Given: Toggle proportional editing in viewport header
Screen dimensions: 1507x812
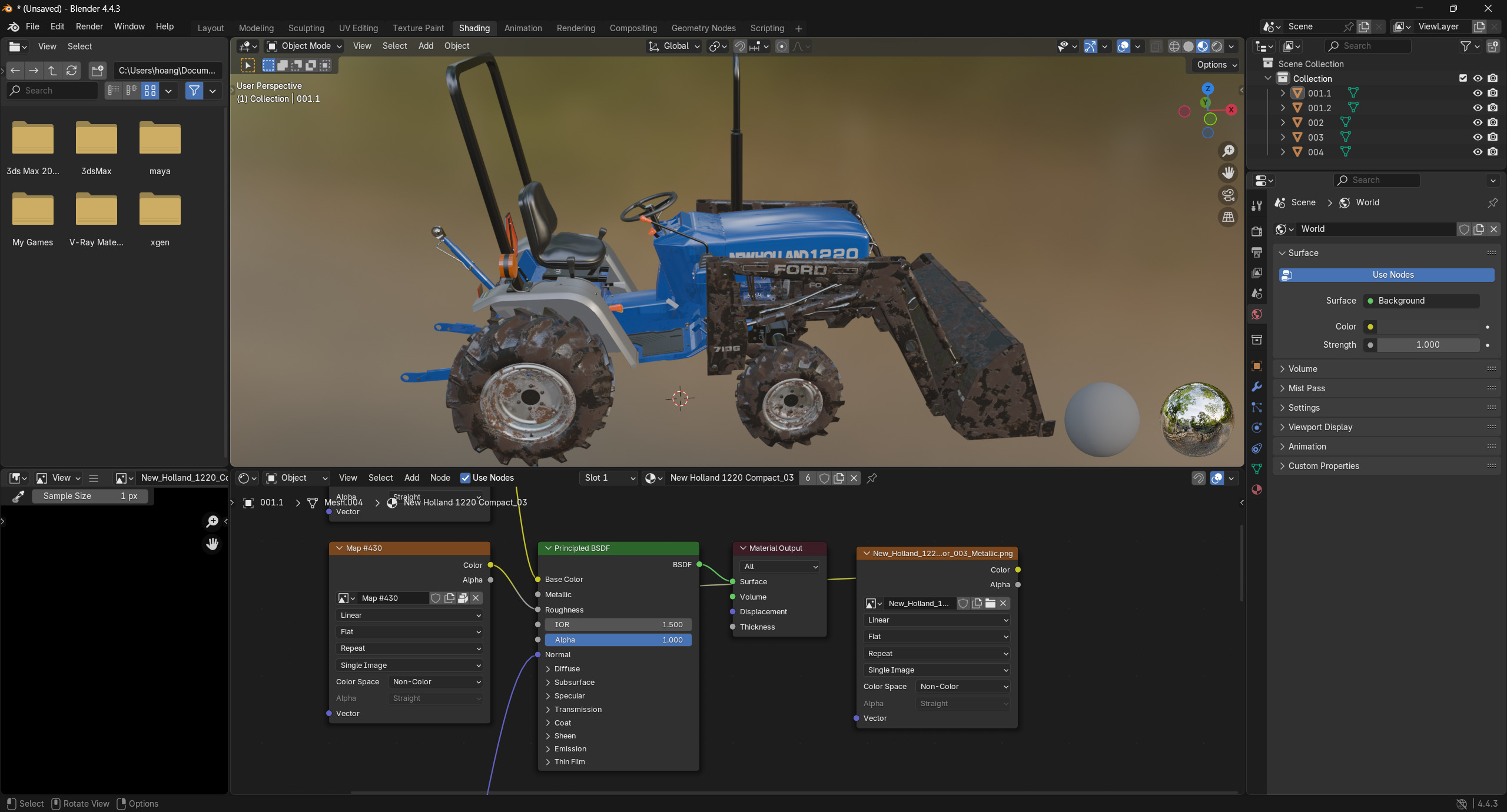Looking at the screenshot, I should (782, 46).
